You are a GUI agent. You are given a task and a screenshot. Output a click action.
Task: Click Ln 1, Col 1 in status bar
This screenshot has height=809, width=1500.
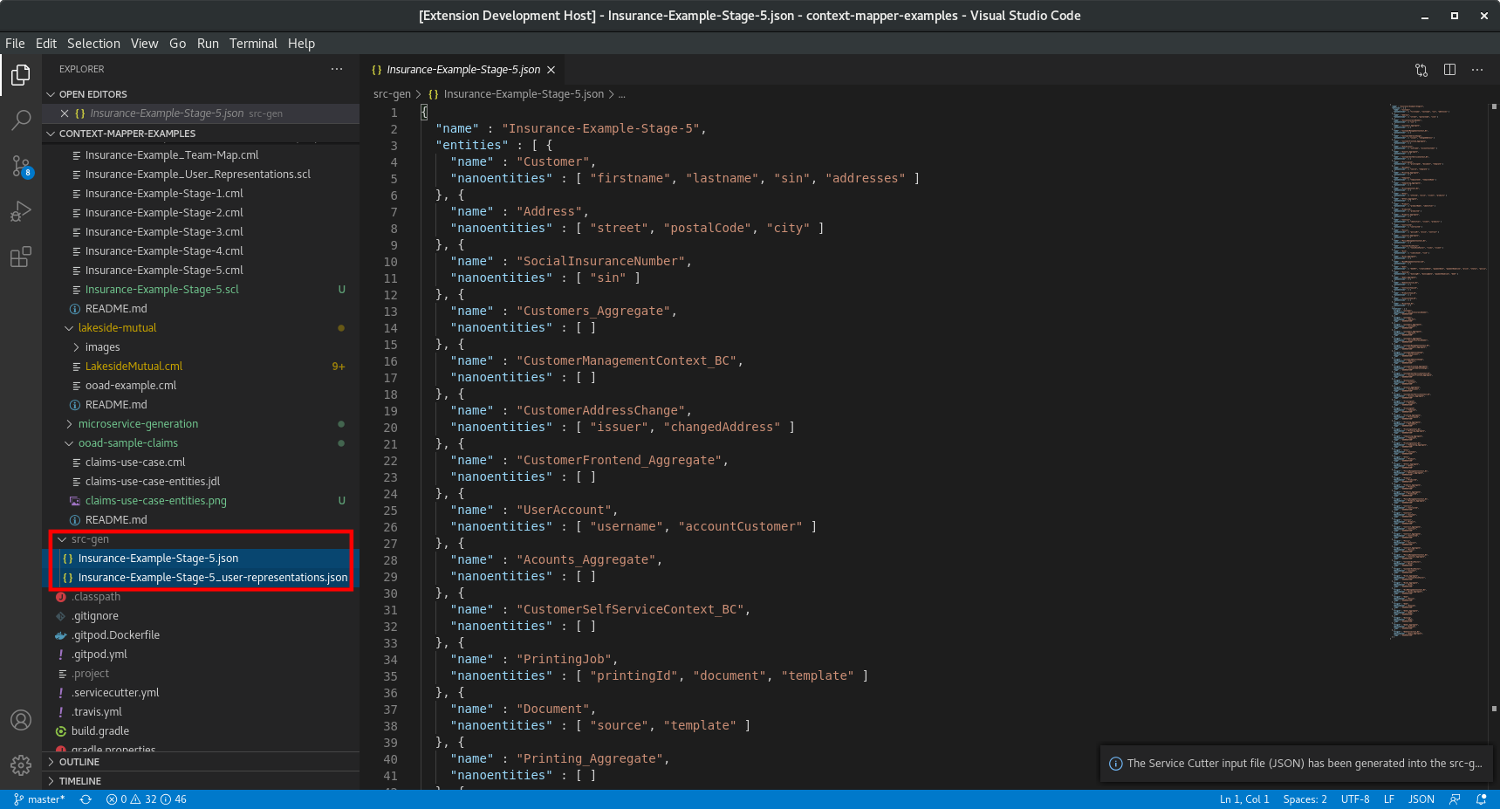pyautogui.click(x=1245, y=800)
